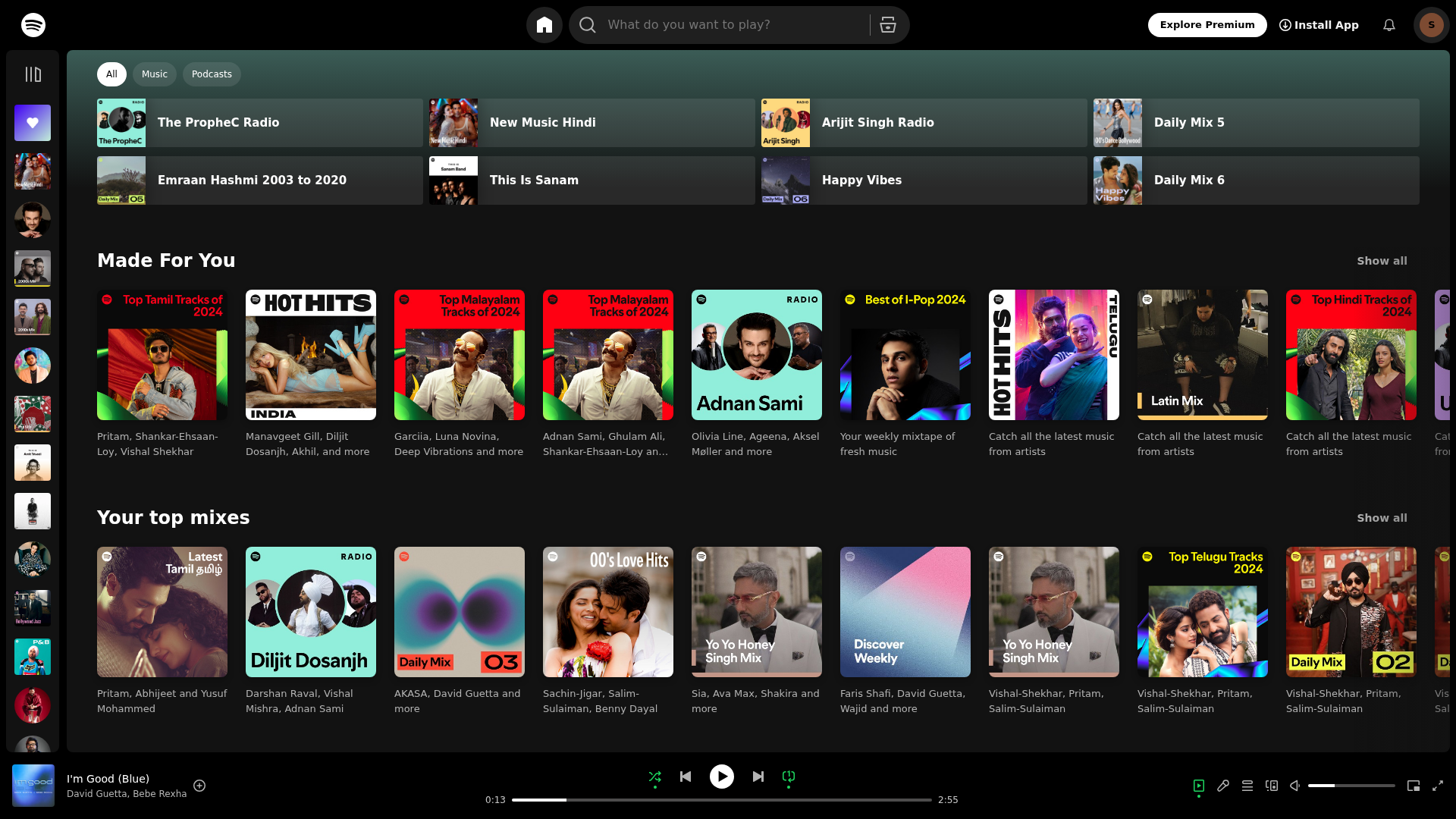Open Liked Songs heart tile in sidebar
Image resolution: width=1456 pixels, height=819 pixels.
pos(33,123)
